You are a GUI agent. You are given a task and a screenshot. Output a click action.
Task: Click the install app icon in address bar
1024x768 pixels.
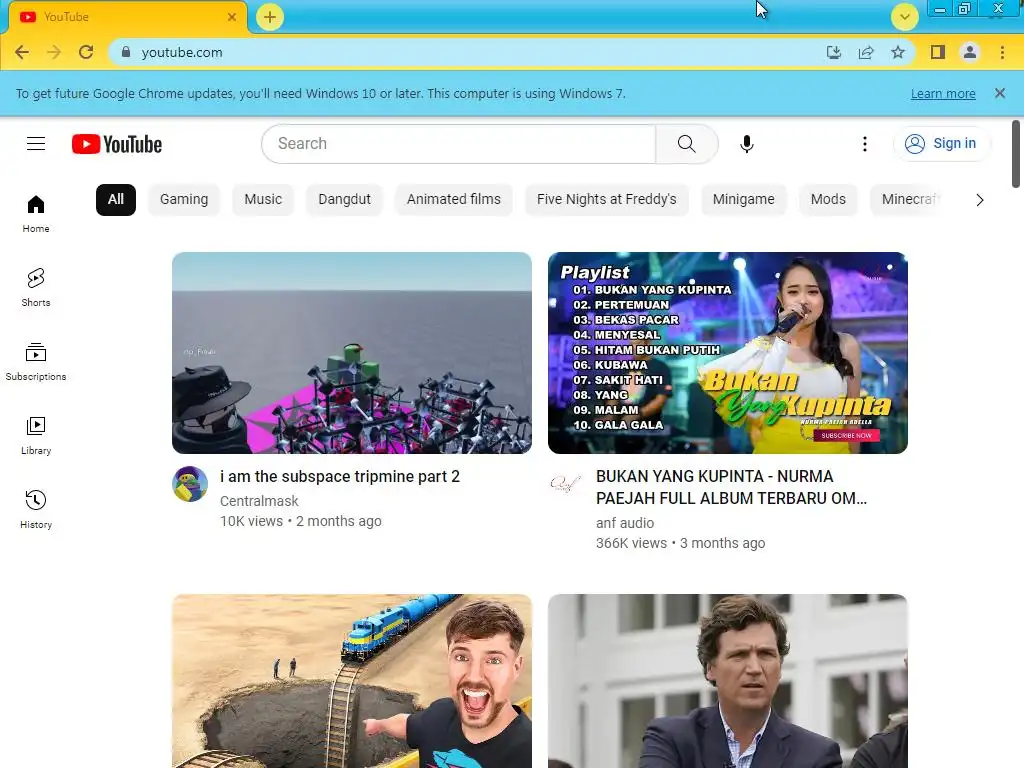coord(833,52)
